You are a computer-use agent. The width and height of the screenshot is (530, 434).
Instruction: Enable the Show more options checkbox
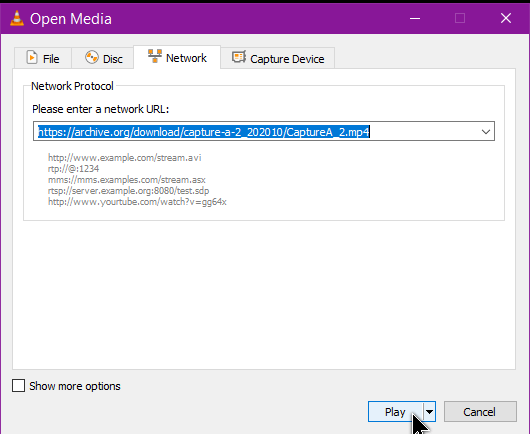click(18, 386)
